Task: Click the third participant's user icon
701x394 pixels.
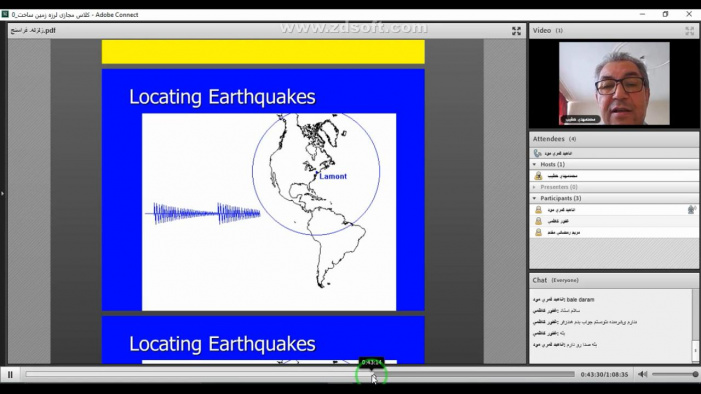Action: point(538,232)
